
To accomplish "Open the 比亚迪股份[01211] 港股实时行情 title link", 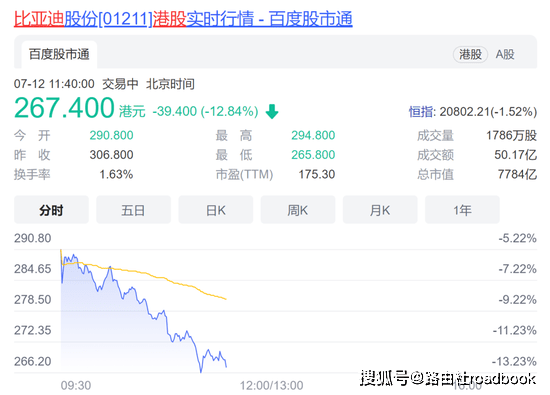I will click(x=183, y=19).
